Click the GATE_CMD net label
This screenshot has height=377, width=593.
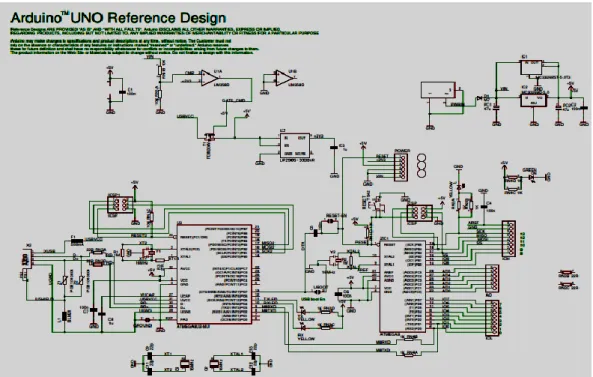pyautogui.click(x=233, y=100)
